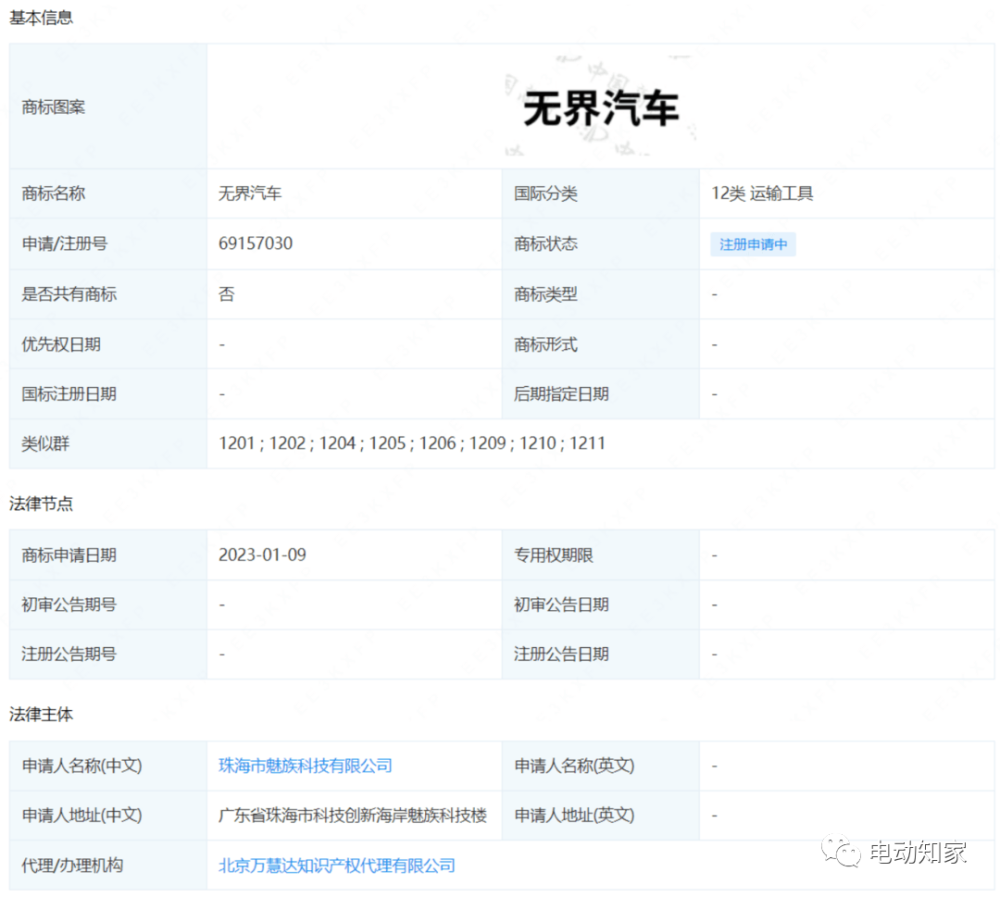The width and height of the screenshot is (1000, 897).
Task: Click the 申请人地址(中文) label
Action: pos(82,815)
